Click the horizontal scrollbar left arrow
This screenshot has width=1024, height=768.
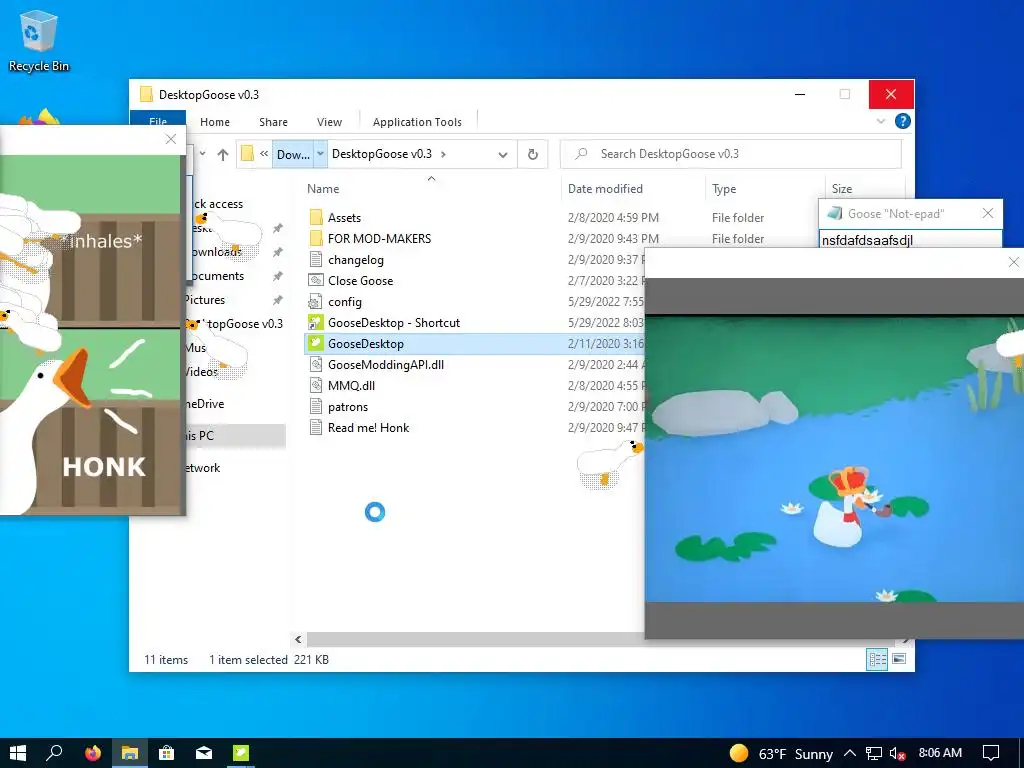coord(298,639)
